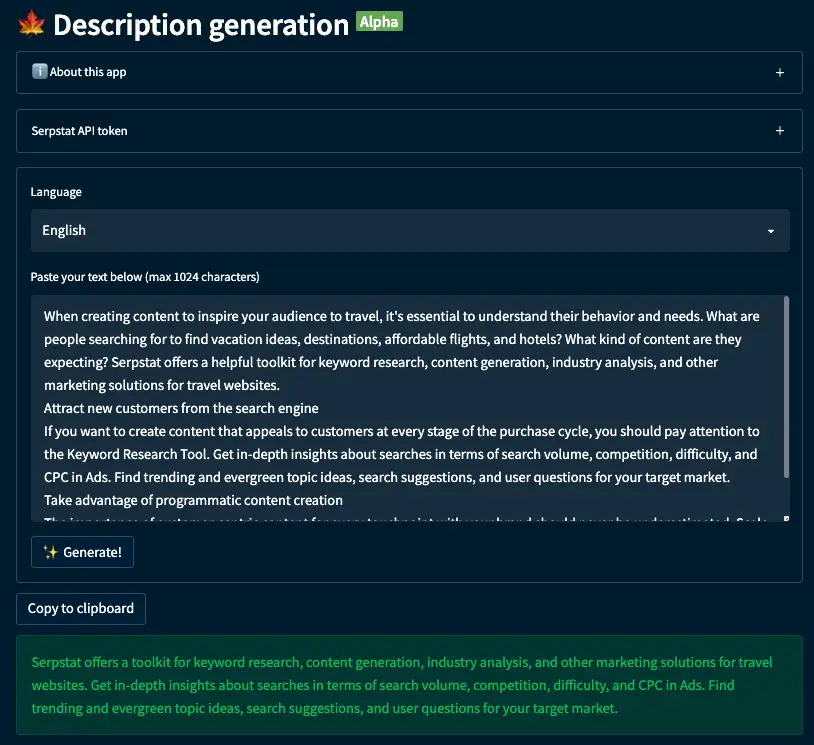Click Copy to clipboard button
Screen dimensions: 814x745
81,608
